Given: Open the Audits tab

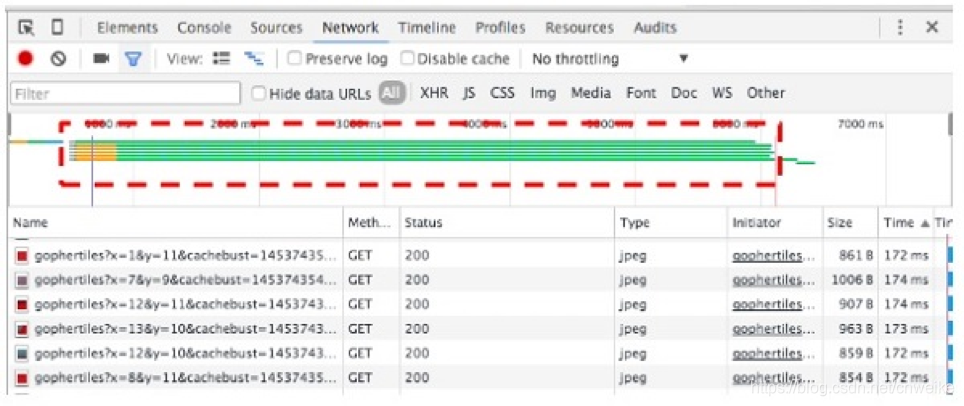Looking at the screenshot, I should click(x=655, y=28).
